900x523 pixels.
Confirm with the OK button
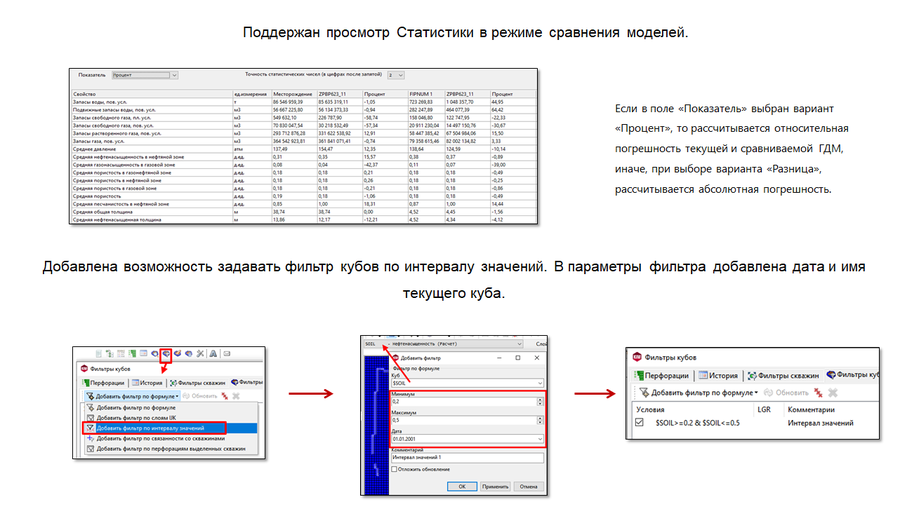click(x=462, y=486)
